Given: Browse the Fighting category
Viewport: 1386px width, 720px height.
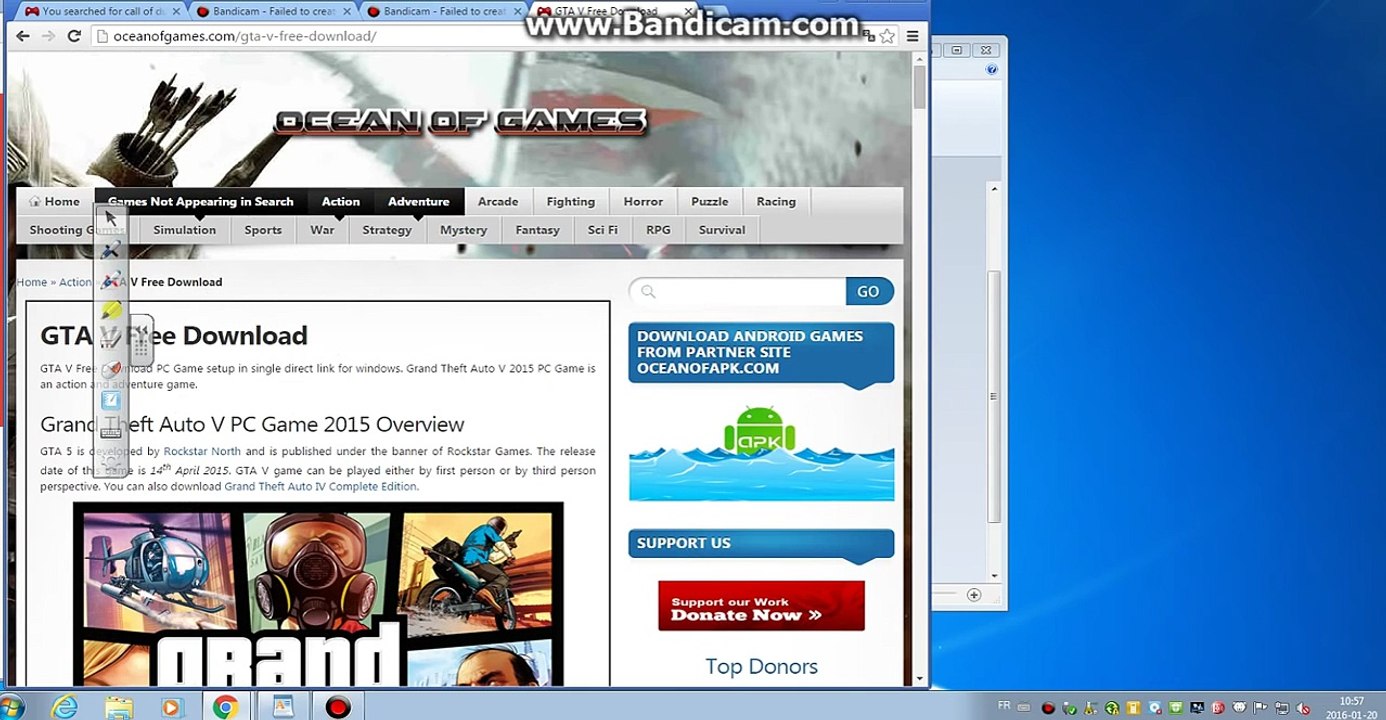Looking at the screenshot, I should pyautogui.click(x=571, y=201).
